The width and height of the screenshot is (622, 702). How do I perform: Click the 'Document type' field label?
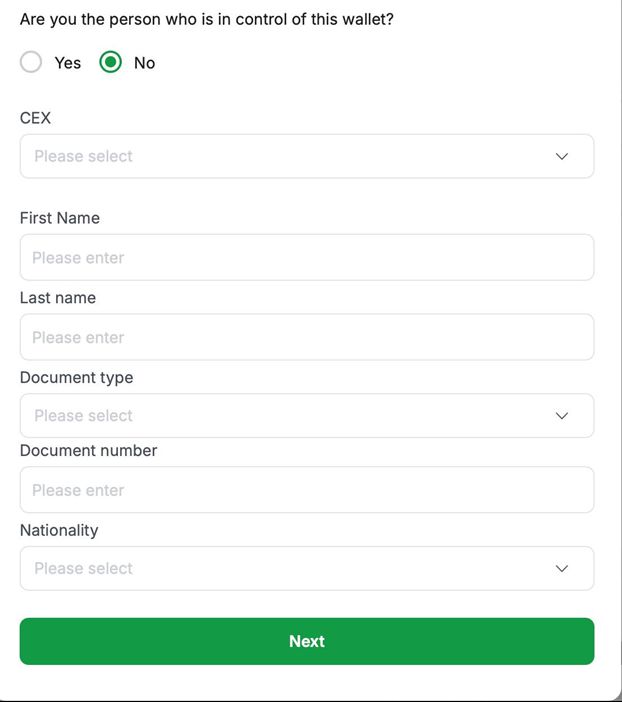(x=76, y=378)
